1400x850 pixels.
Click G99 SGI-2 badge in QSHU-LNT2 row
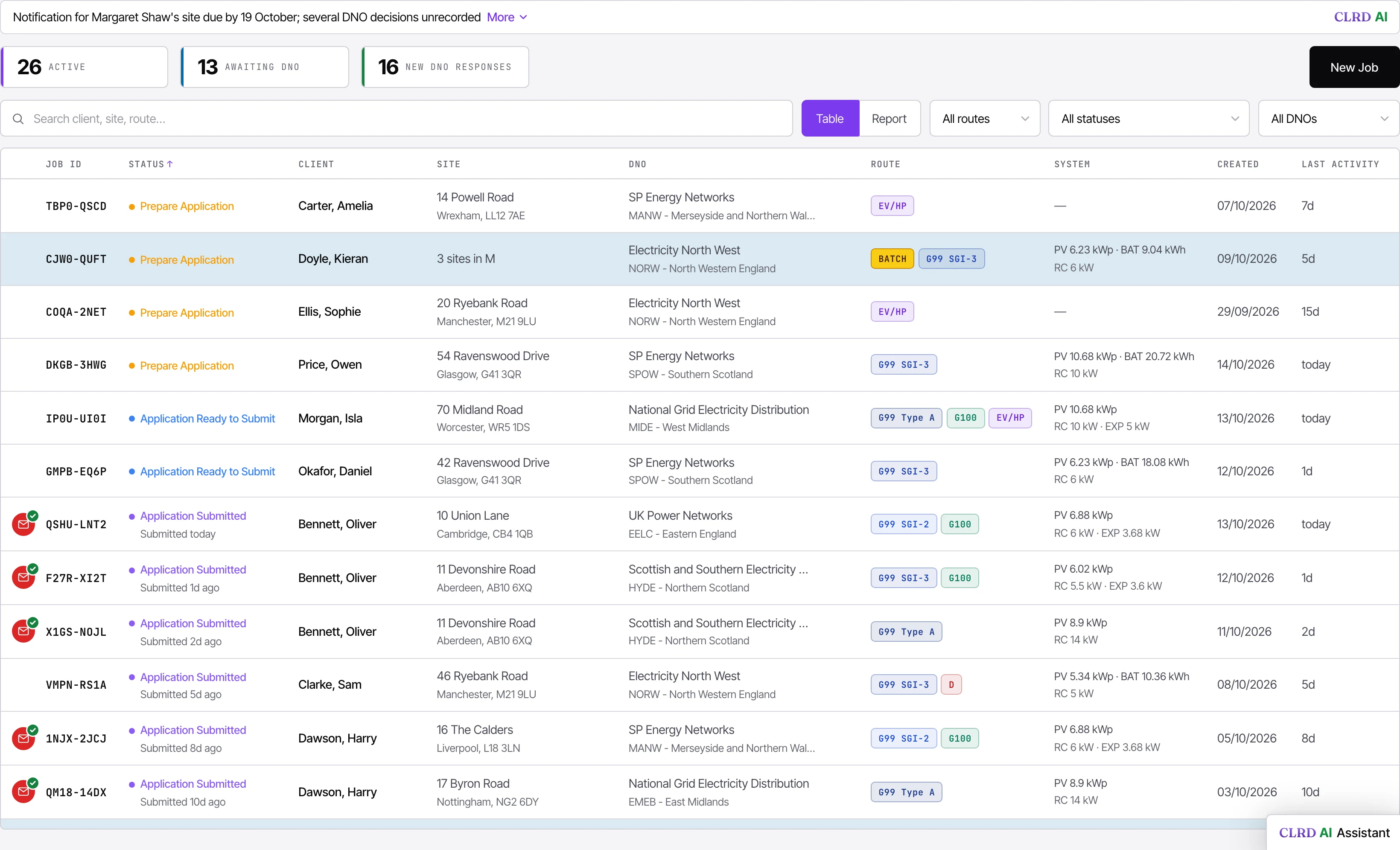tap(904, 524)
